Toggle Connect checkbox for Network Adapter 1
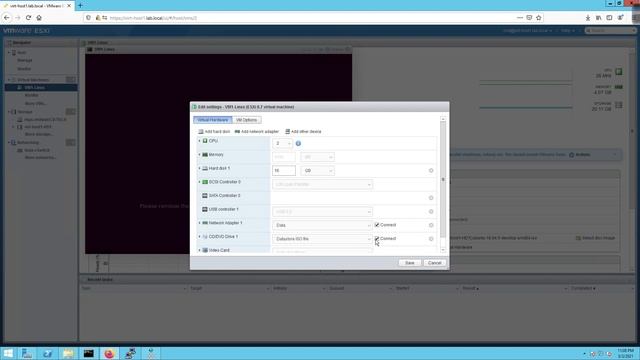 point(377,225)
